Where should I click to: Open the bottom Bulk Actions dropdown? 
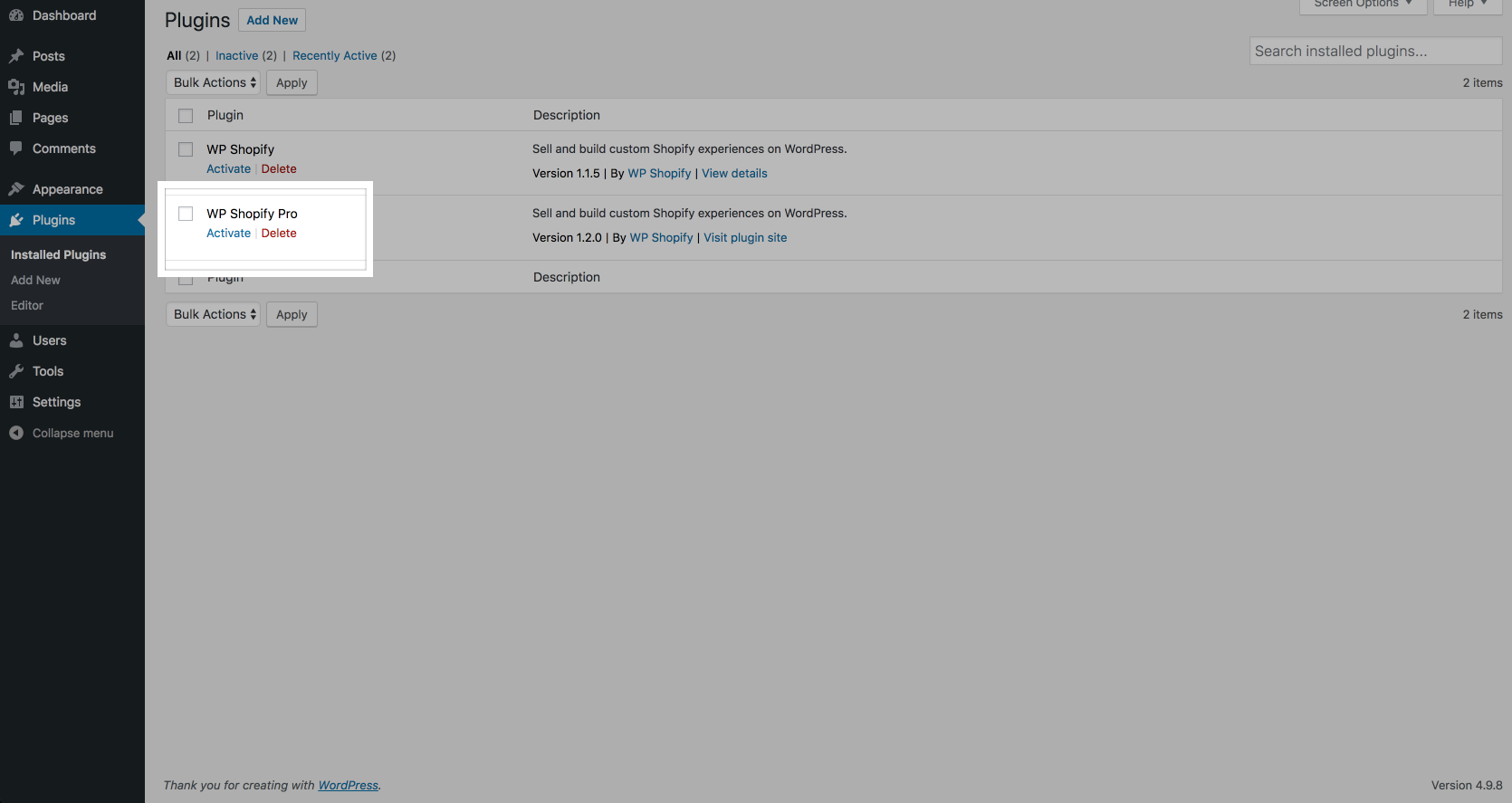pyautogui.click(x=214, y=314)
